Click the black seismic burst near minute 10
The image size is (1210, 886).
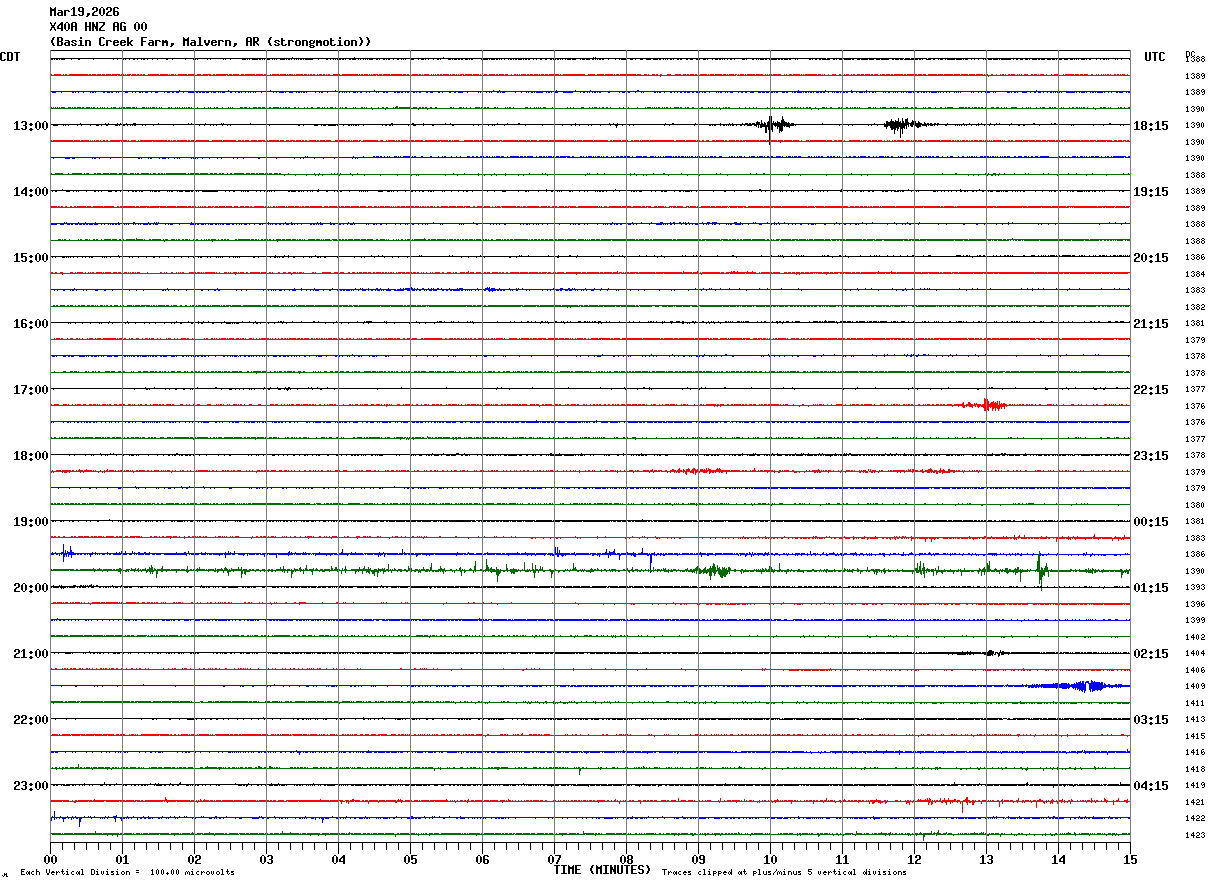pos(773,125)
